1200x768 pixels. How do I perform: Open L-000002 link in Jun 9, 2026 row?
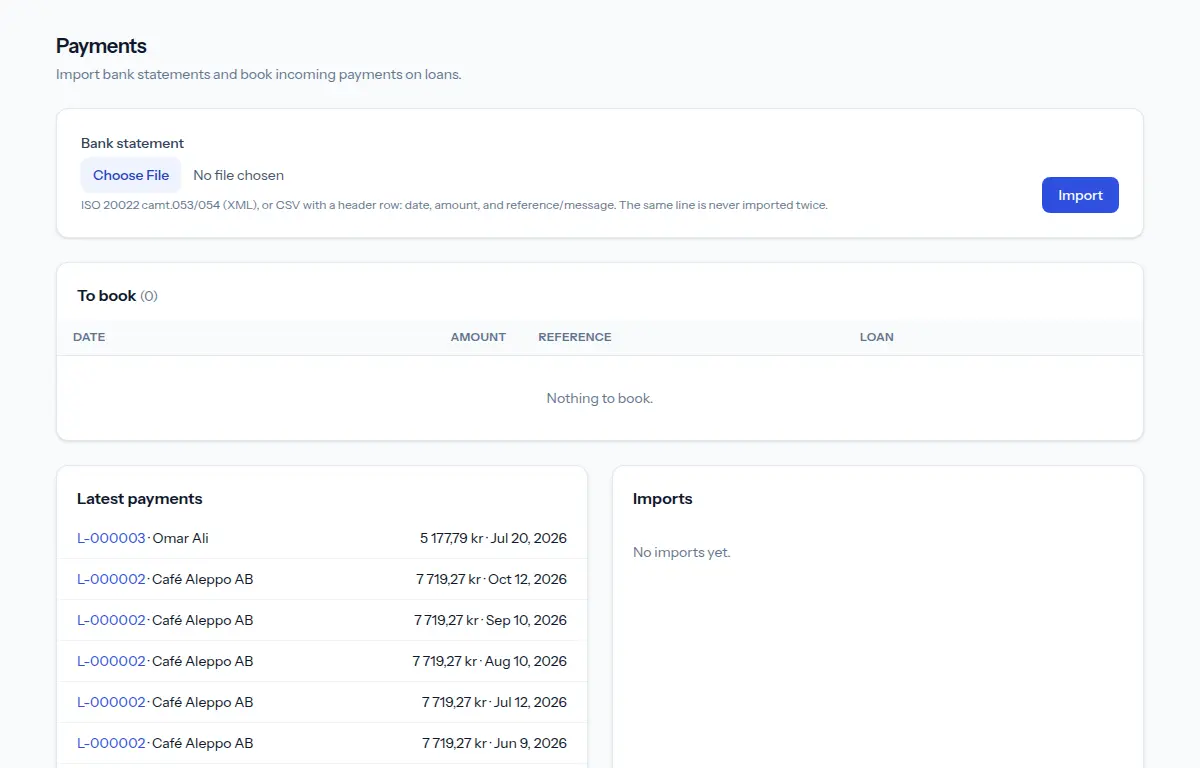click(x=111, y=743)
